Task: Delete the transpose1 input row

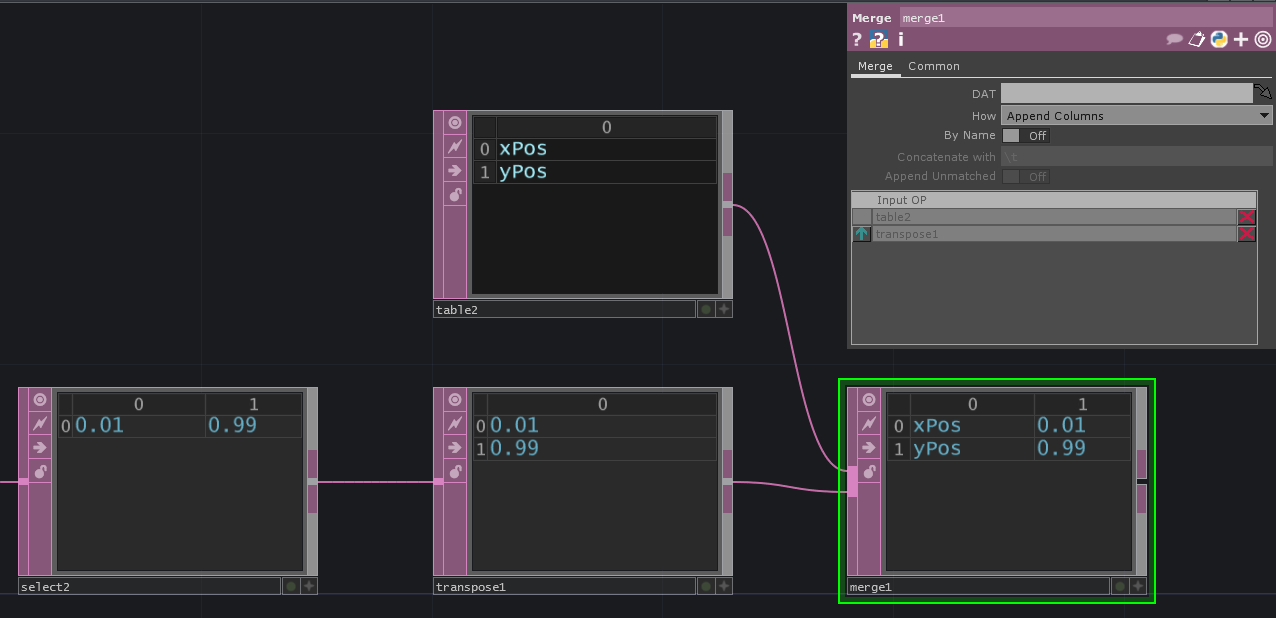Action: click(1246, 234)
